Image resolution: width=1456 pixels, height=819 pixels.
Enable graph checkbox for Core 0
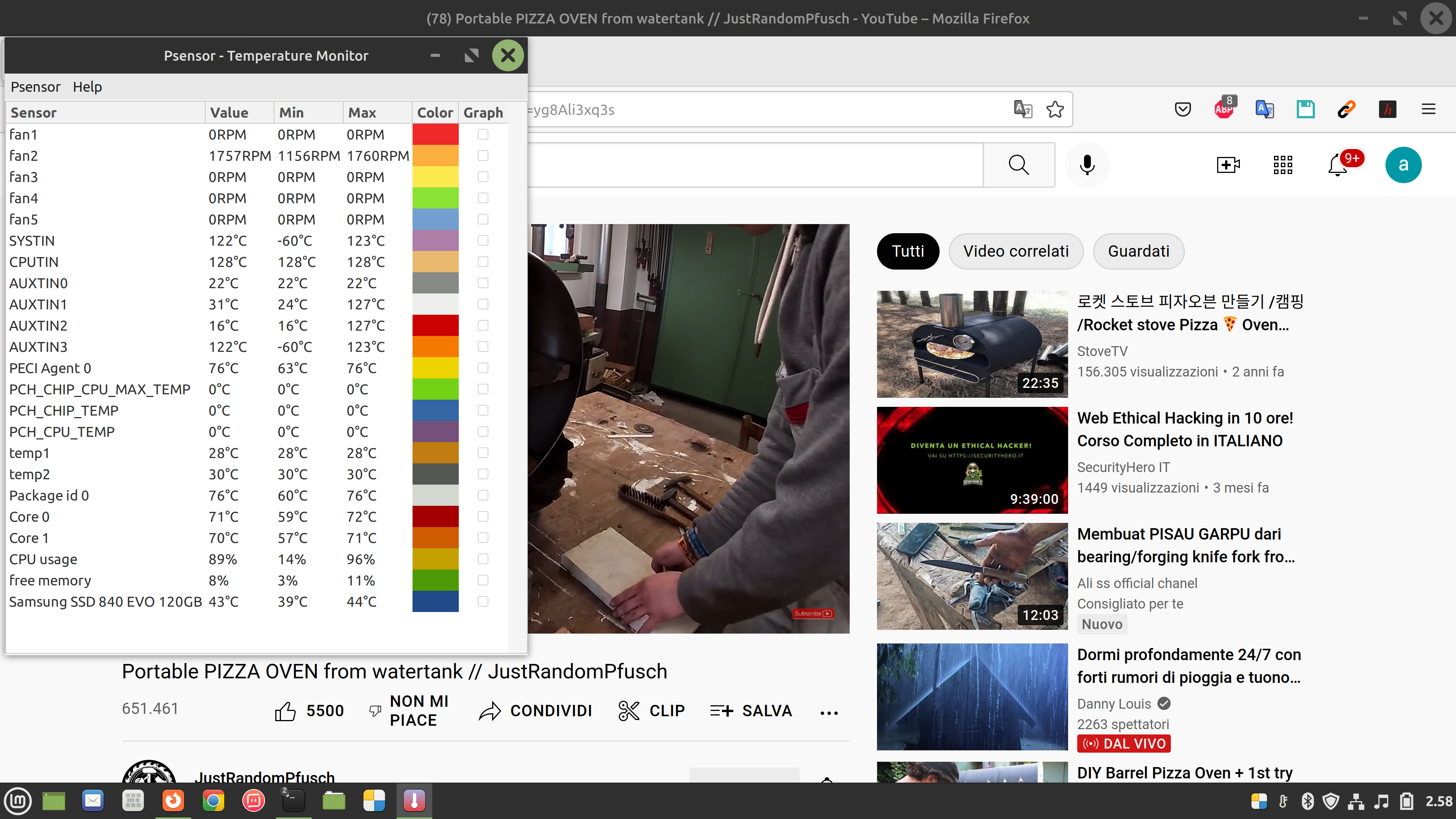coord(483,516)
